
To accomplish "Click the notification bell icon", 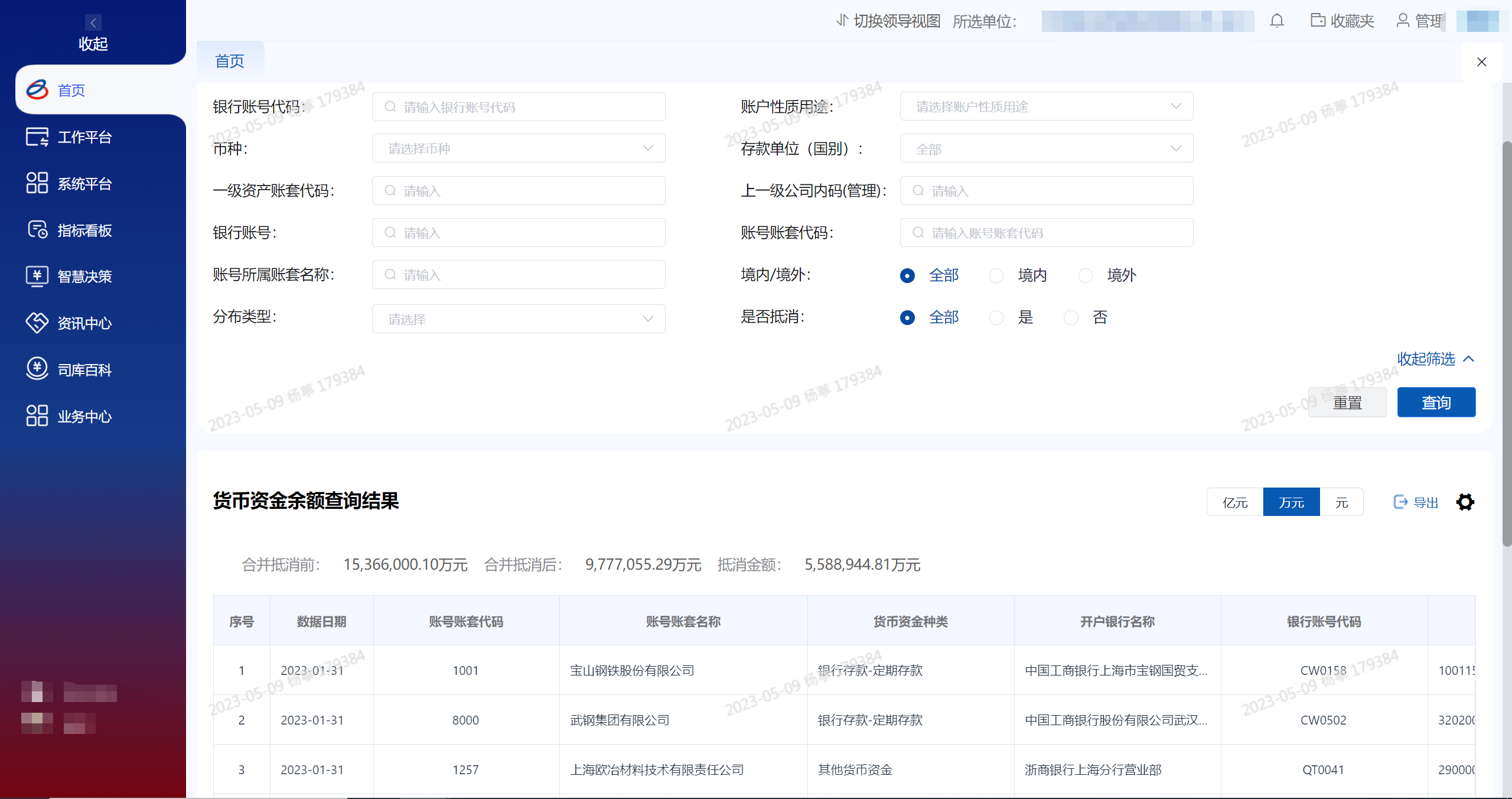I will pos(1277,21).
